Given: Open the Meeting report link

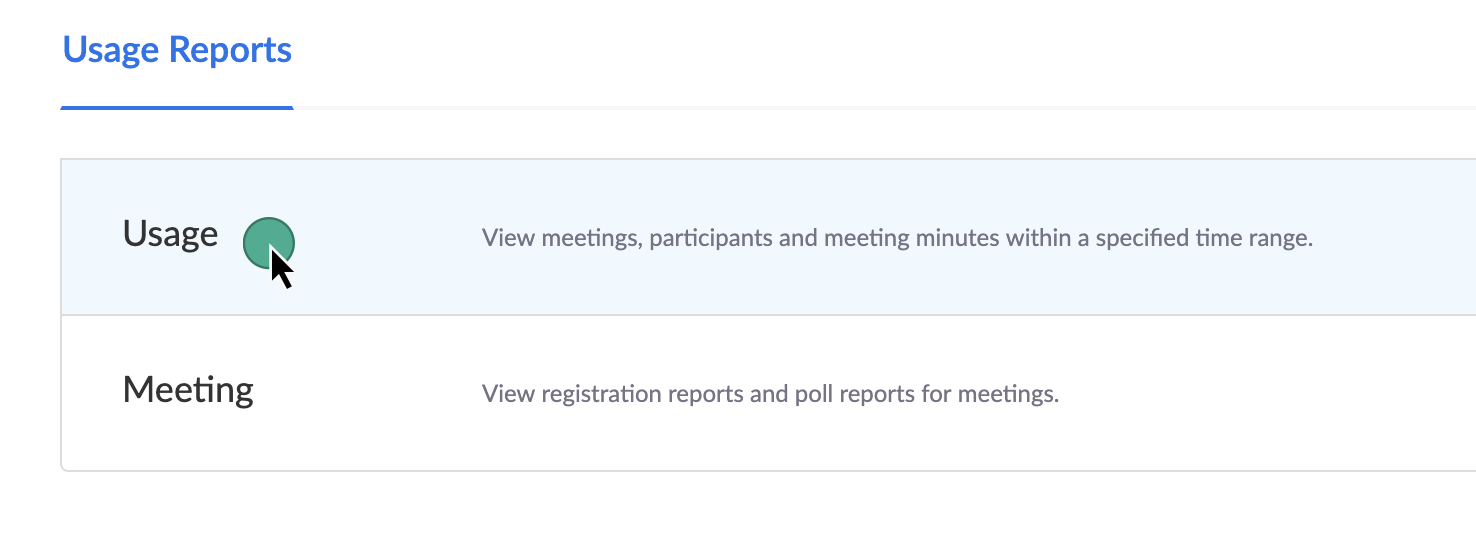Looking at the screenshot, I should pos(188,389).
